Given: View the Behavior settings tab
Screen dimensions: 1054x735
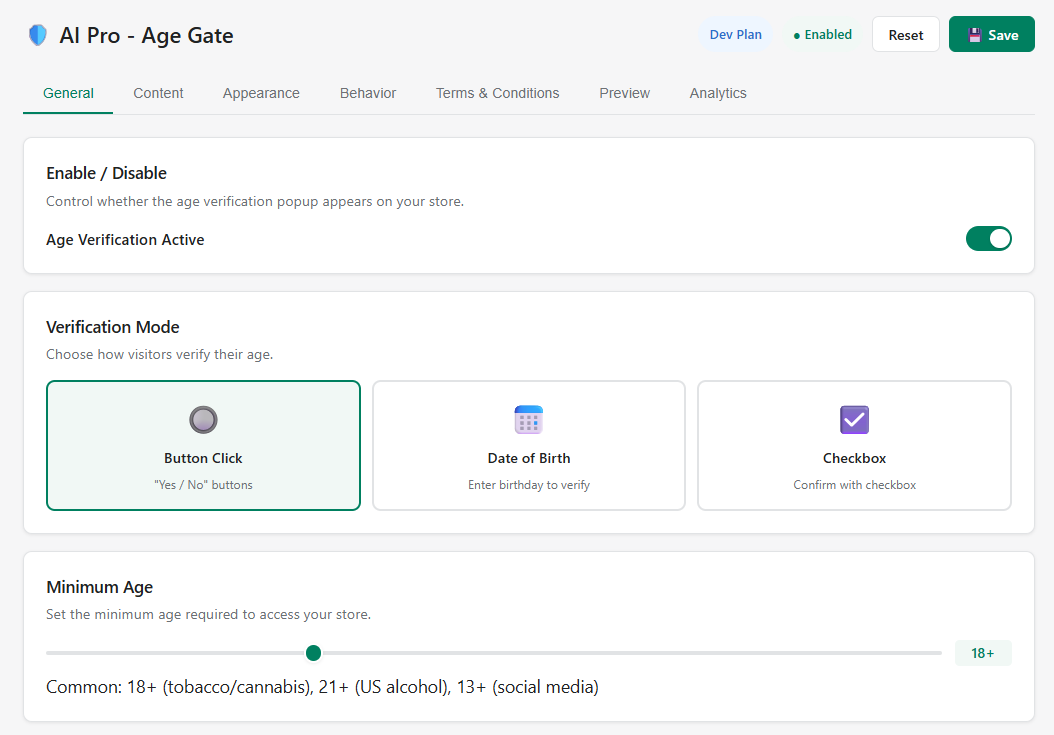Looking at the screenshot, I should (x=367, y=93).
